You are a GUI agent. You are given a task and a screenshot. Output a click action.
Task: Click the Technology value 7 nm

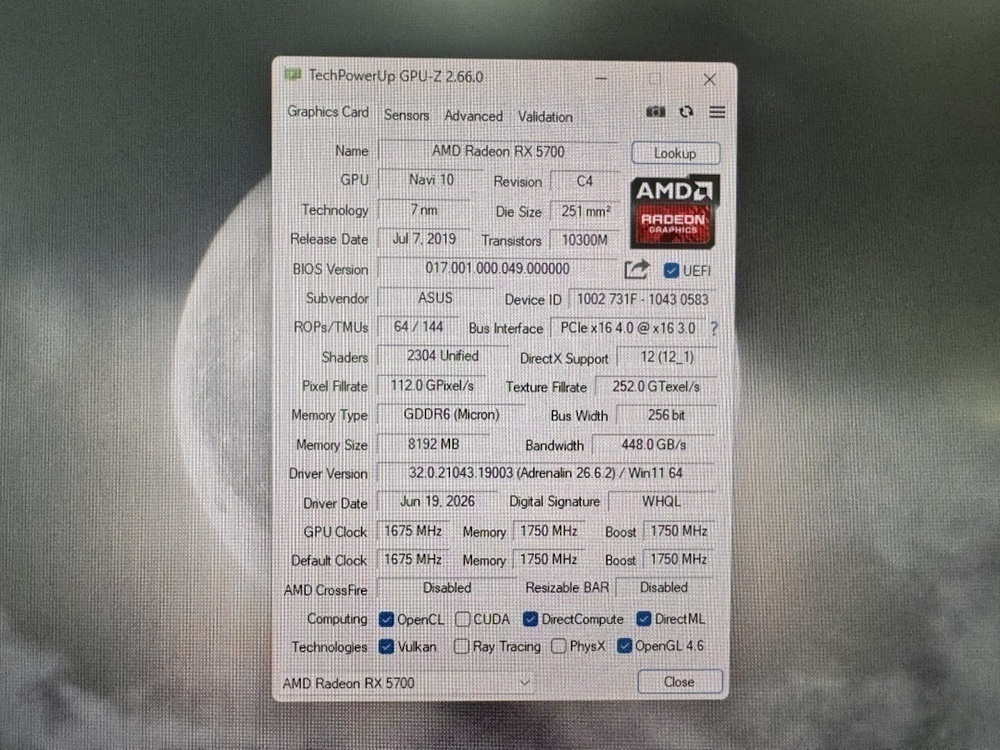[x=424, y=210]
